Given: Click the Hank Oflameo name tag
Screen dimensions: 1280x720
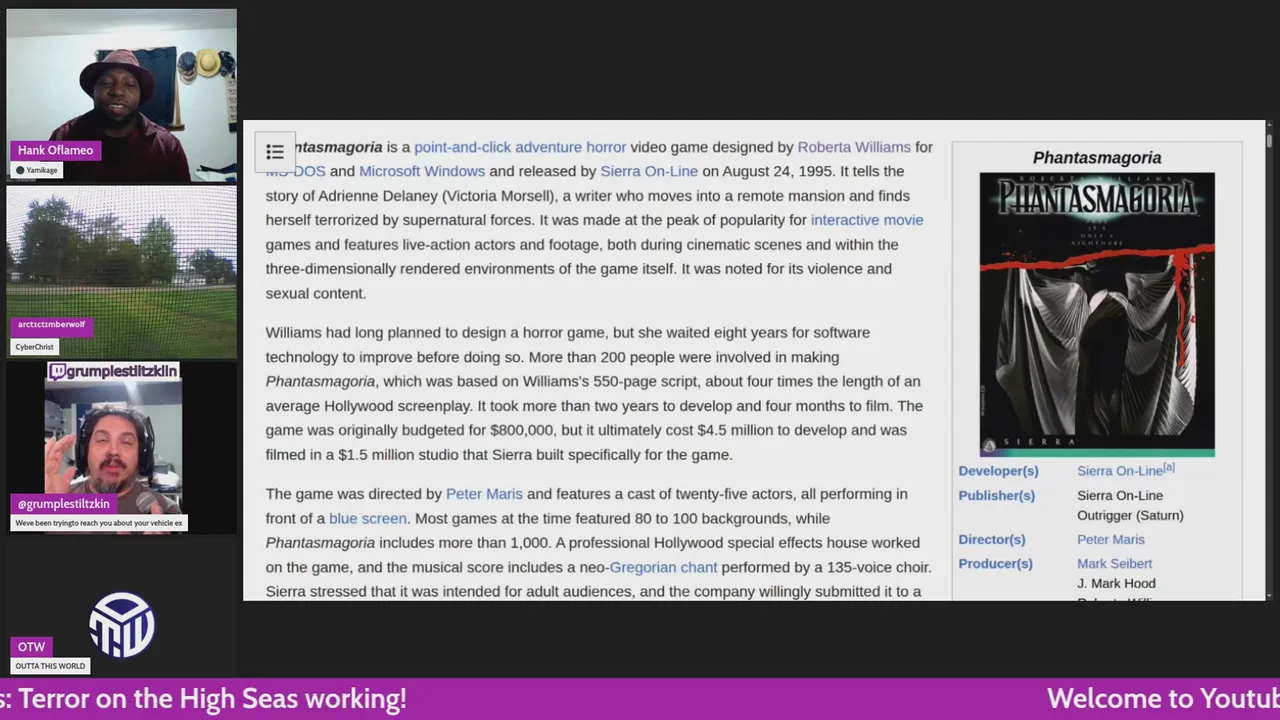Looking at the screenshot, I should 55,150.
